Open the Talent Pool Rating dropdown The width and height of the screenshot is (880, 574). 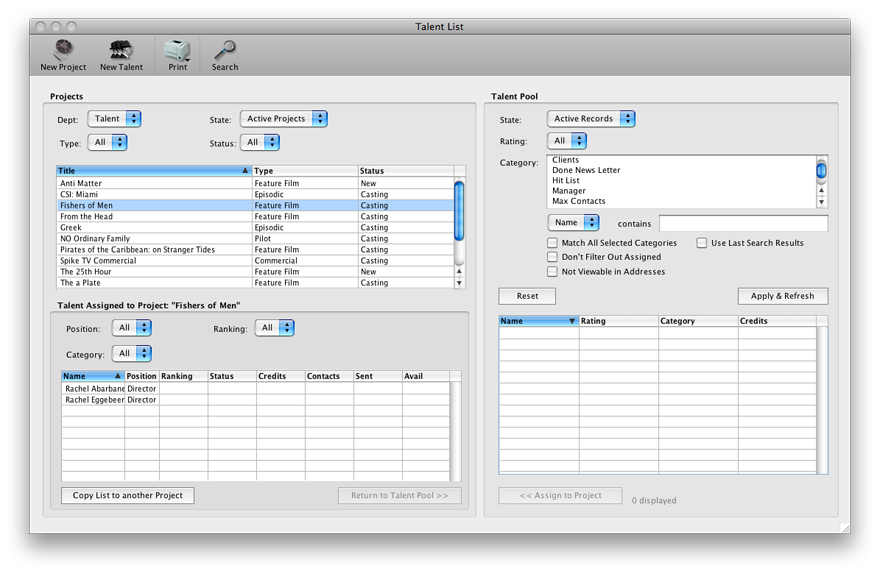[x=567, y=141]
